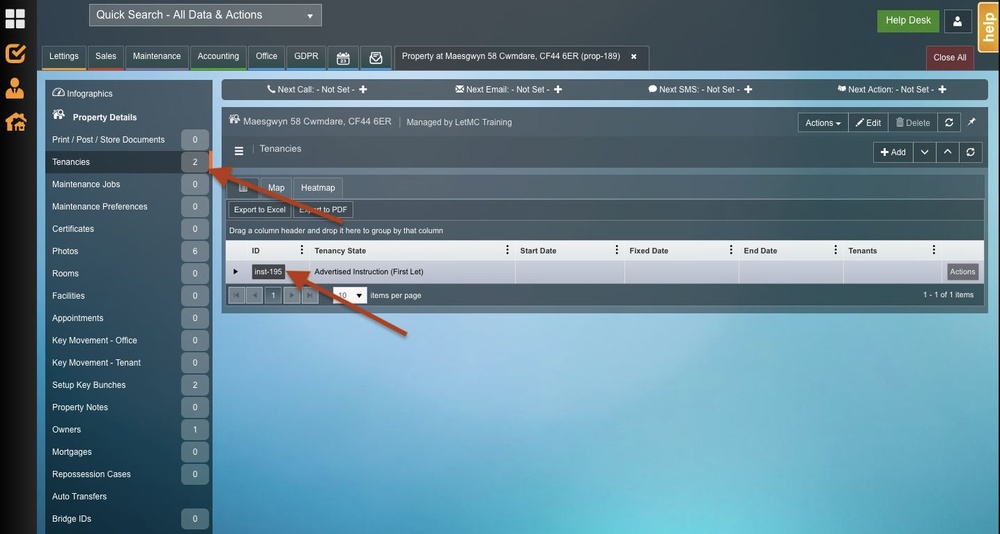Open Fixed Date column options menu
1000x534 pixels.
pos(731,250)
